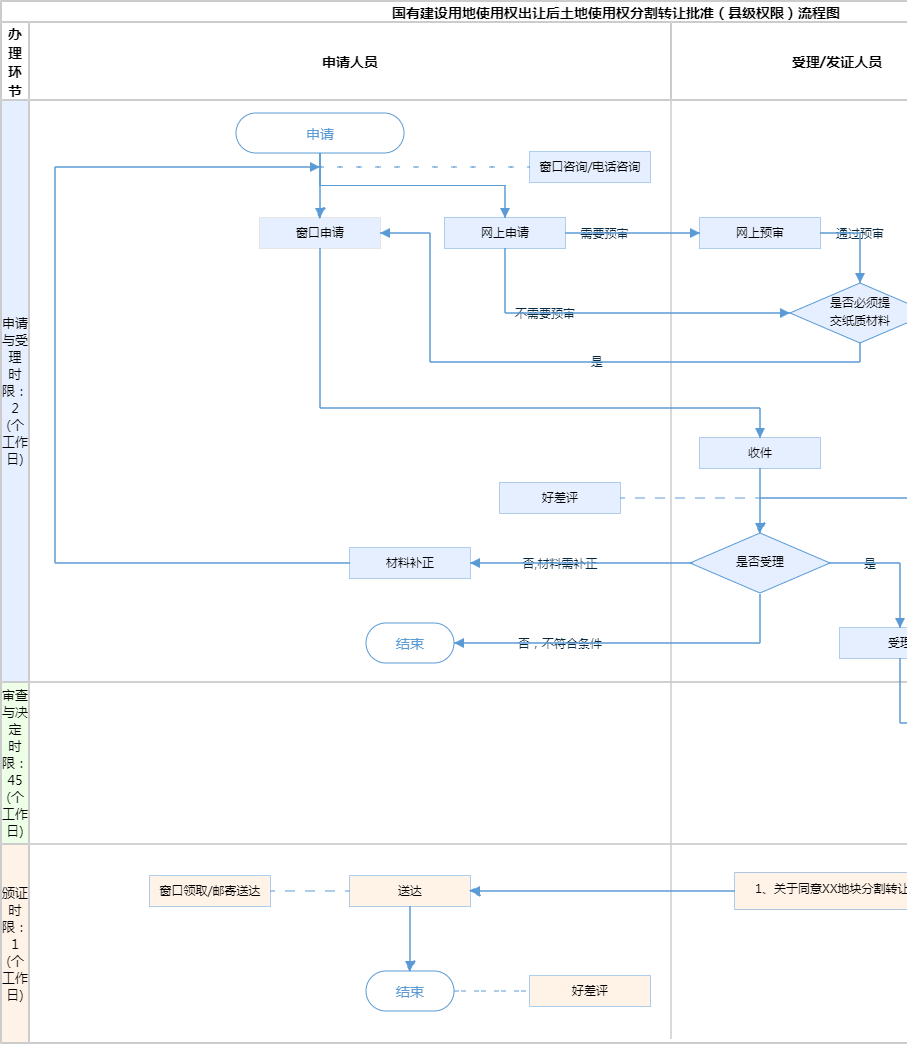Viewport: 907px width, 1044px height.
Task: Click the 结束 node below 材料补正
Action: tap(409, 644)
